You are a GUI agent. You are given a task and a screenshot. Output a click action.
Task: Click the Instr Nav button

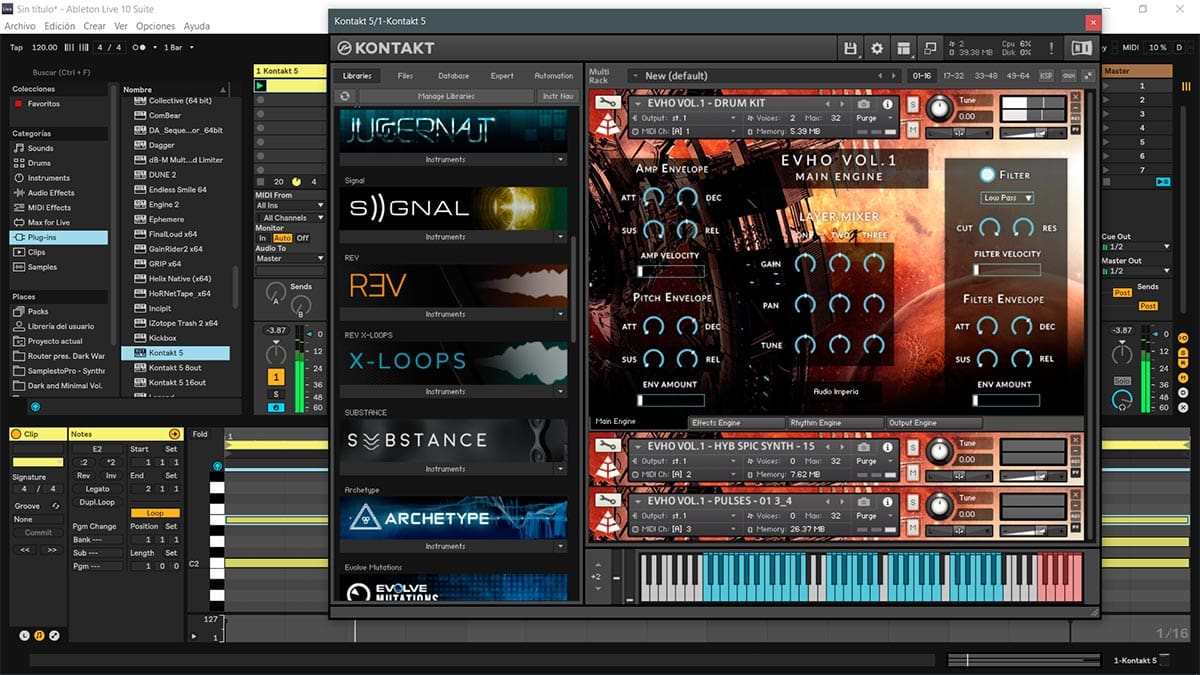point(558,96)
